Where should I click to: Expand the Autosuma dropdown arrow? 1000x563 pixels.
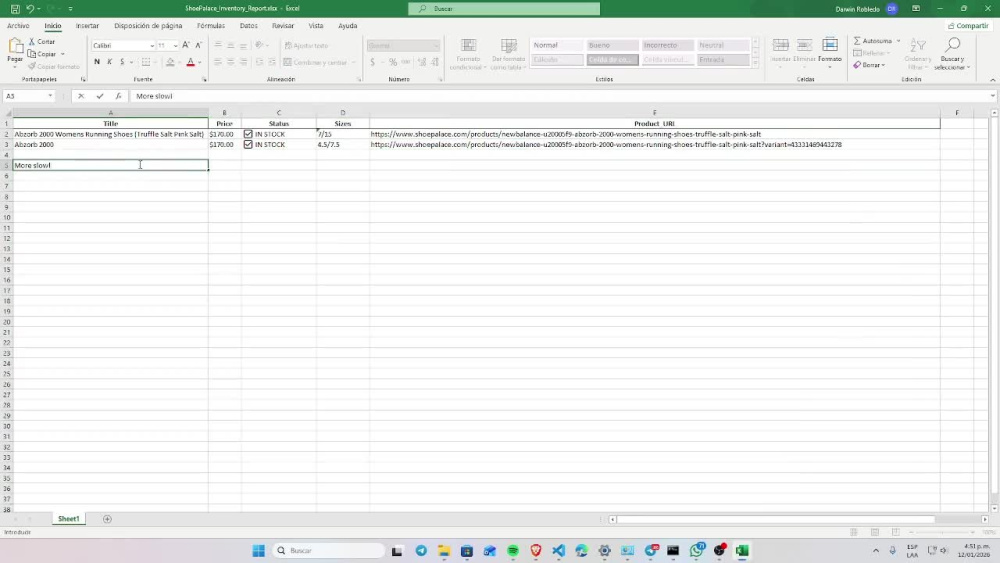899,41
